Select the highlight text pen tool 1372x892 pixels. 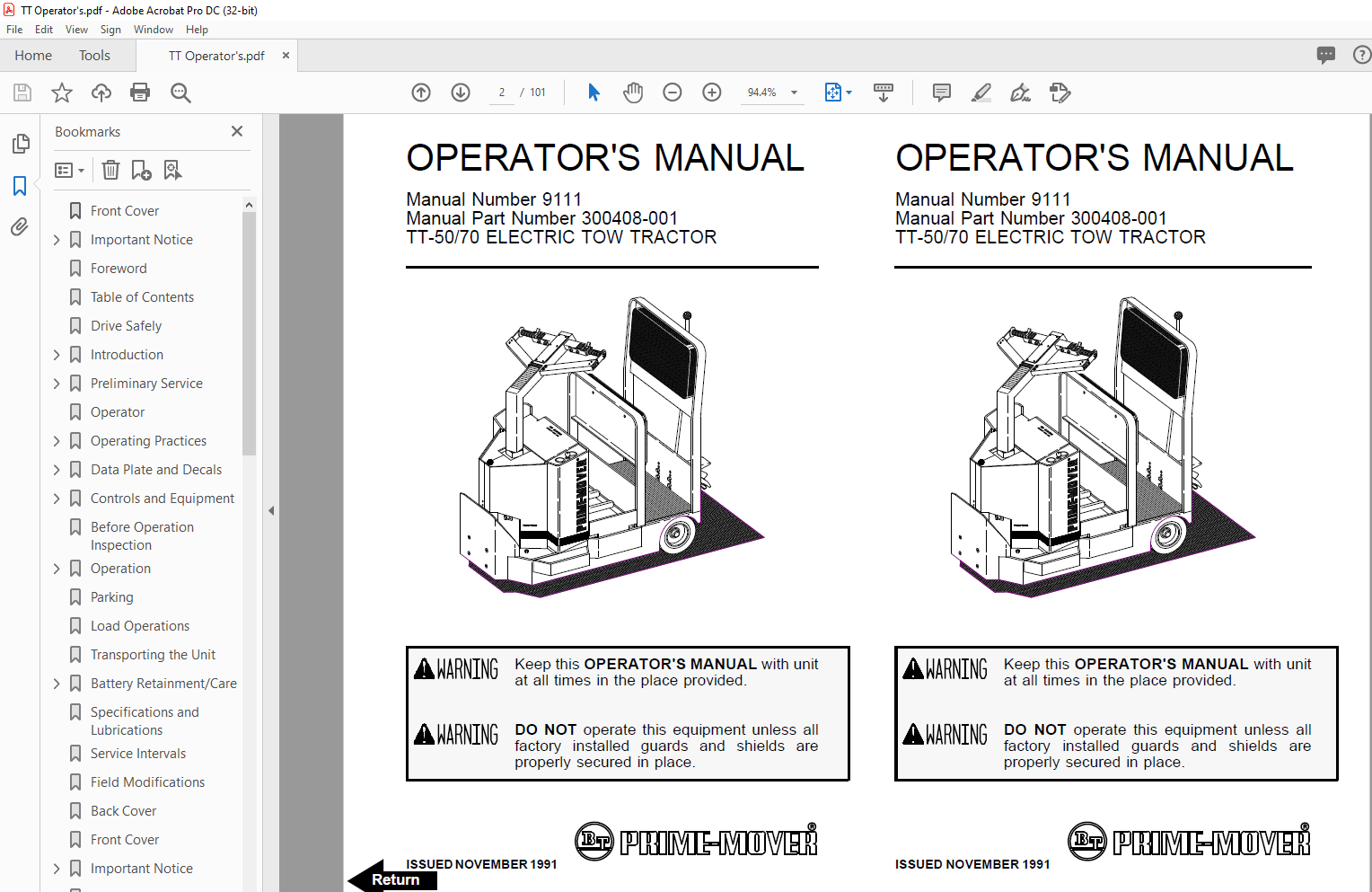pyautogui.click(x=981, y=93)
